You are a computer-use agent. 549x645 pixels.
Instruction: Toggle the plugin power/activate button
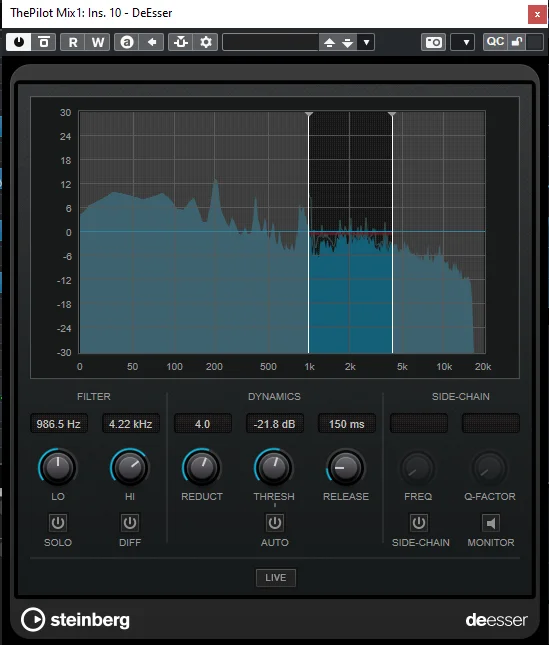pos(19,42)
